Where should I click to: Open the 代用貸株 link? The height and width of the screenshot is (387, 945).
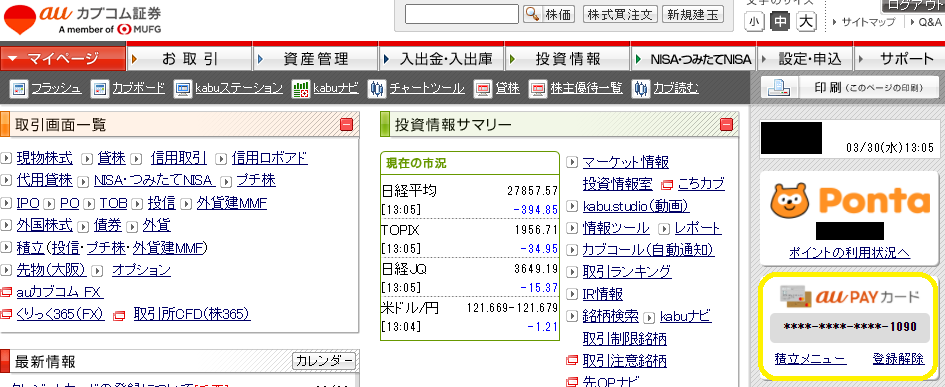click(x=45, y=180)
